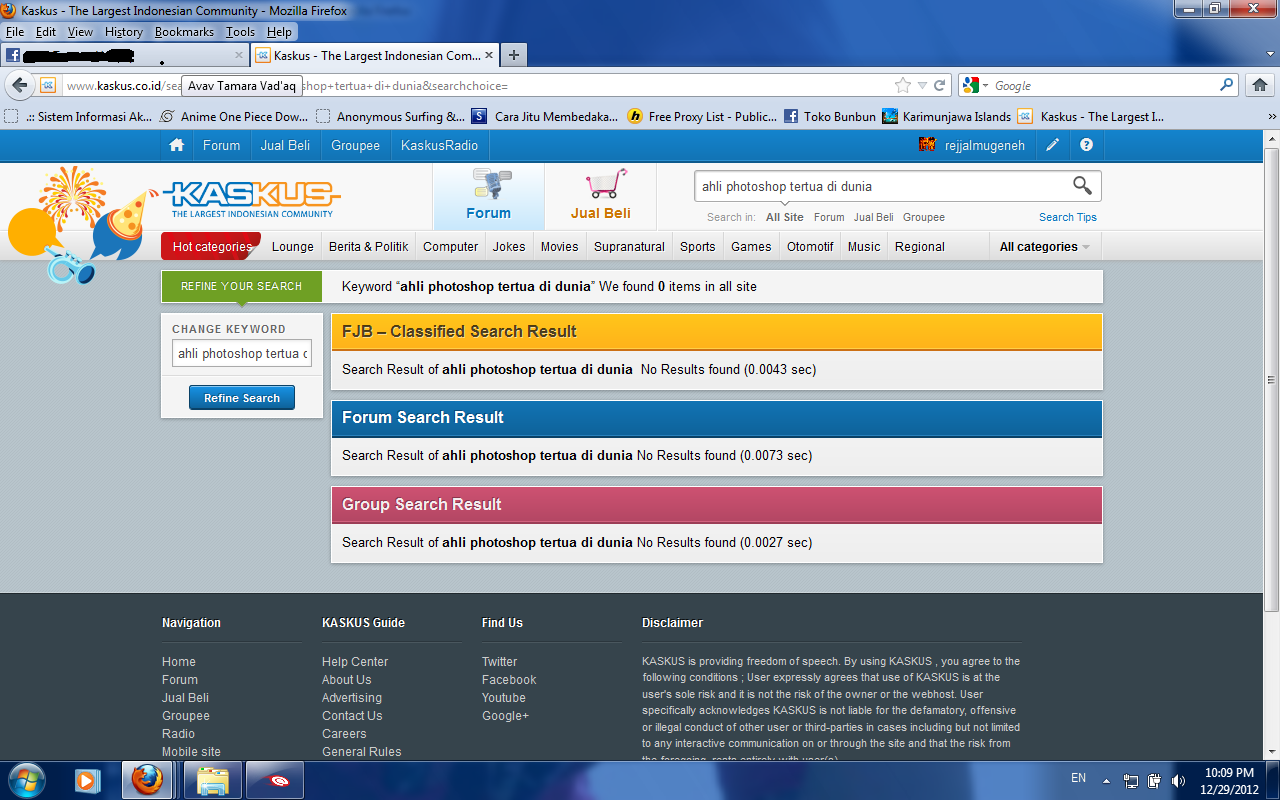This screenshot has height=800, width=1280.
Task: Click the Google search box in browser
Action: (x=1102, y=86)
